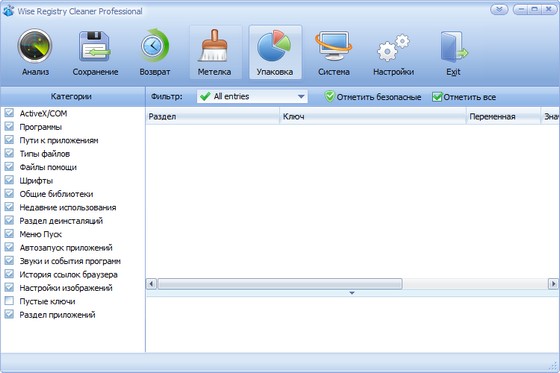Image resolution: width=560 pixels, height=373 pixels.
Task: Open Возврат restore tool
Action: pos(155,52)
